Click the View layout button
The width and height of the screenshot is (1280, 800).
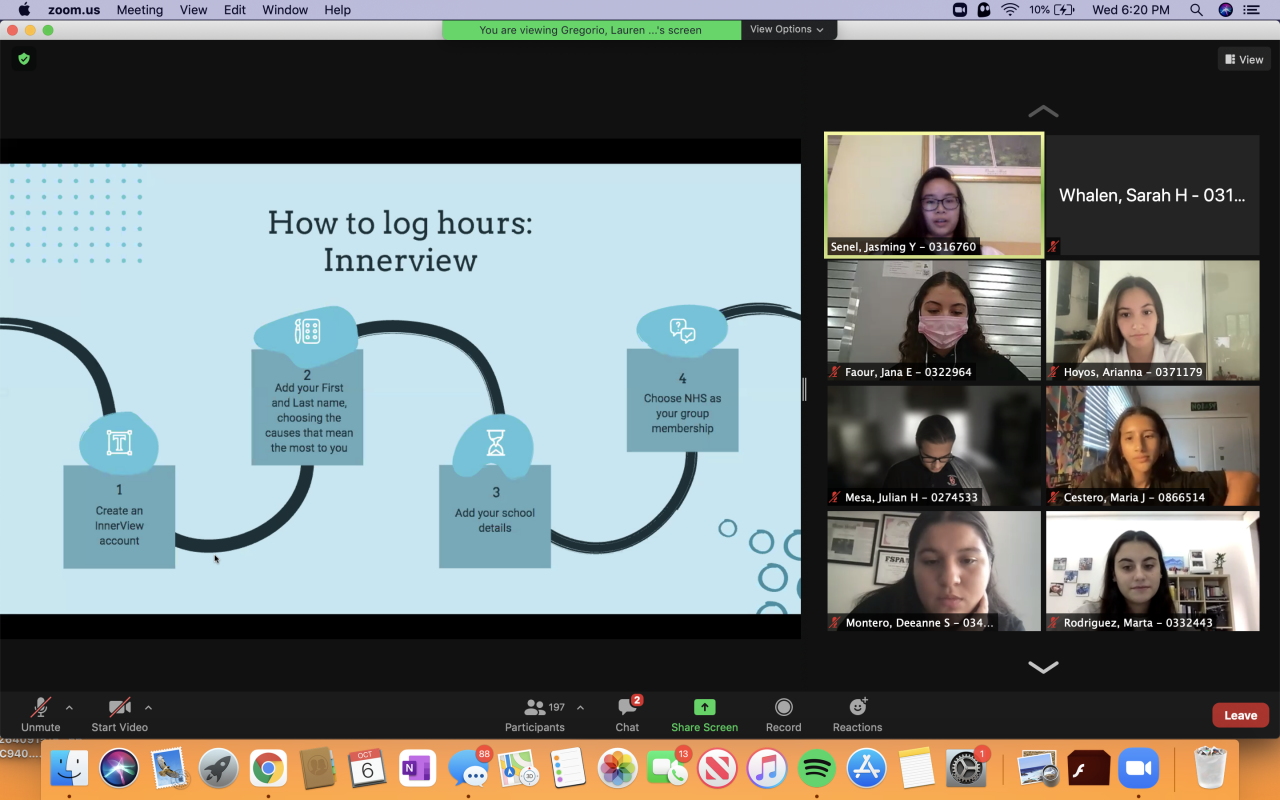click(1244, 60)
